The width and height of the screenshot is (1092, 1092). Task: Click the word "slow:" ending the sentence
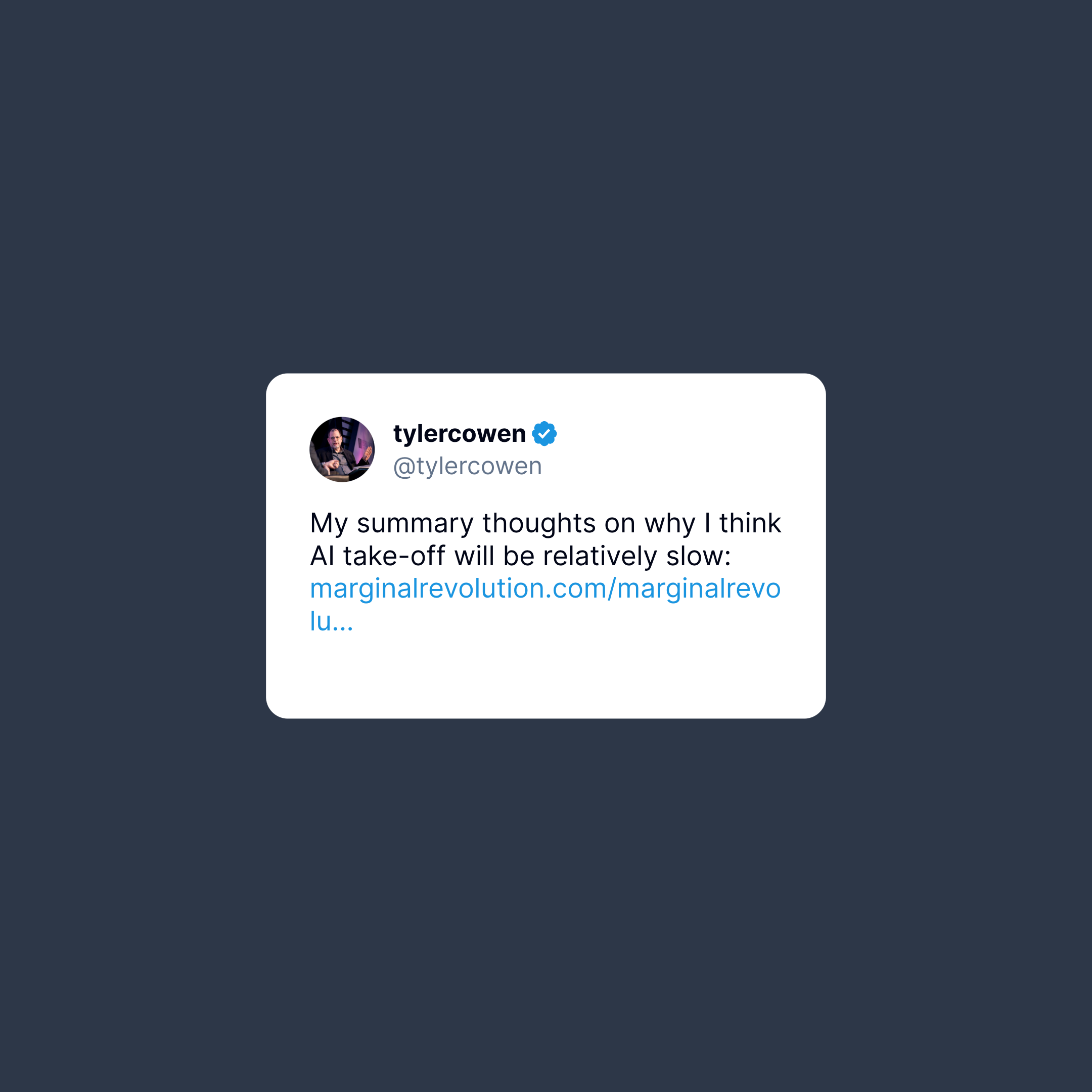tap(699, 556)
